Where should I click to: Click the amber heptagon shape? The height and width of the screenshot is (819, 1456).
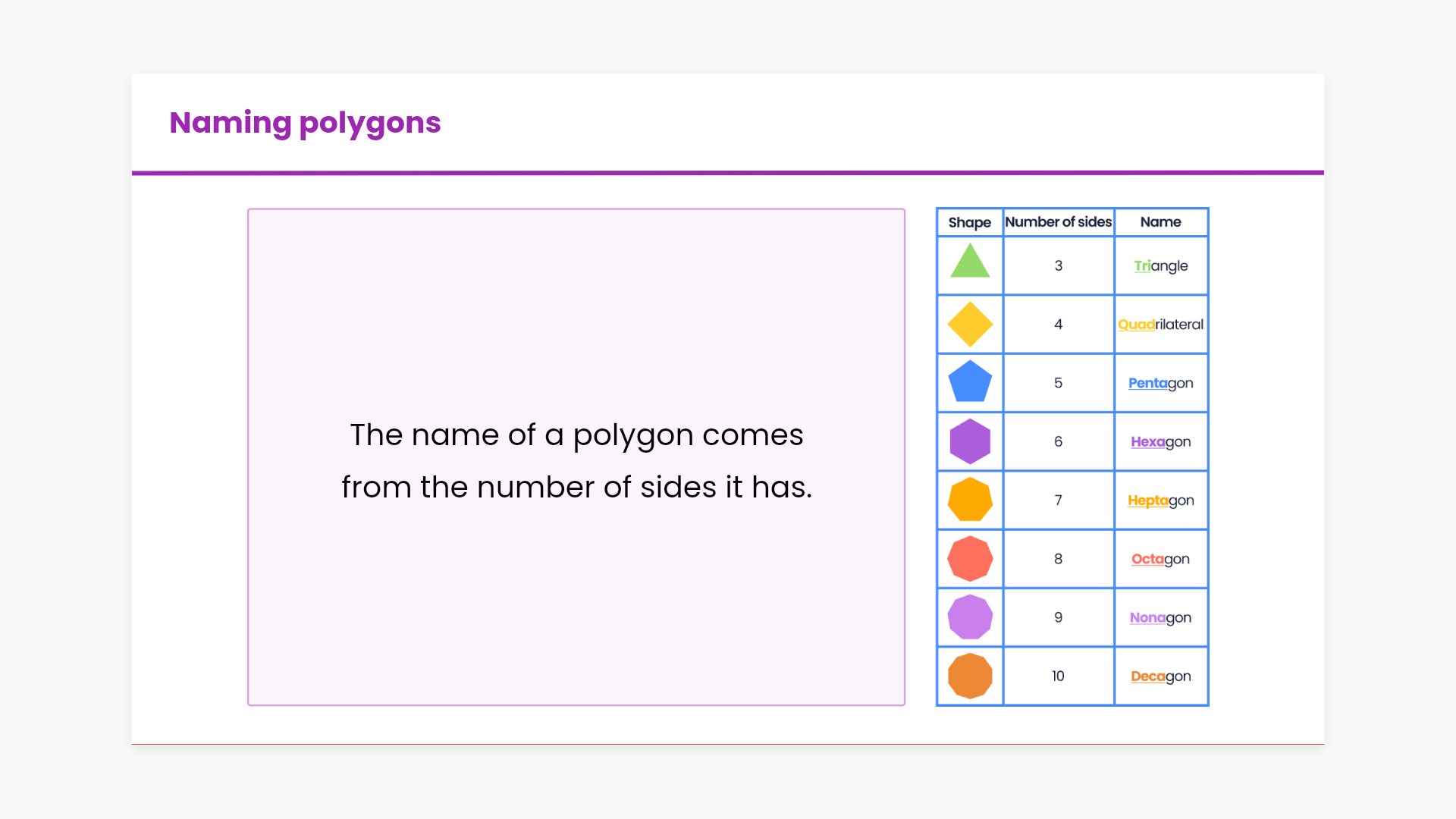[x=970, y=500]
